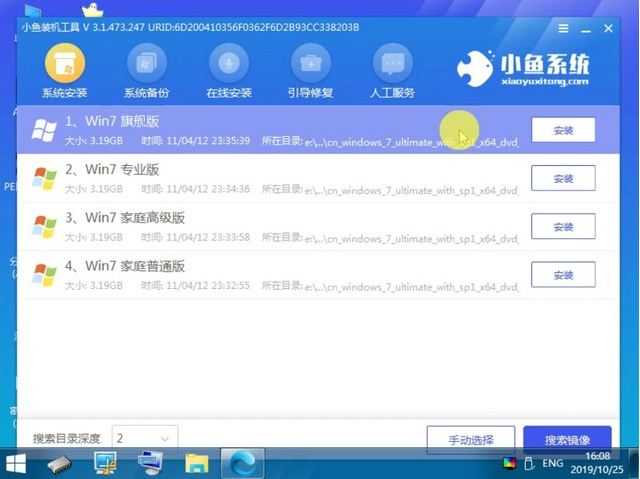Select the 系统安装 tab label
The width and height of the screenshot is (640, 479).
(x=64, y=93)
